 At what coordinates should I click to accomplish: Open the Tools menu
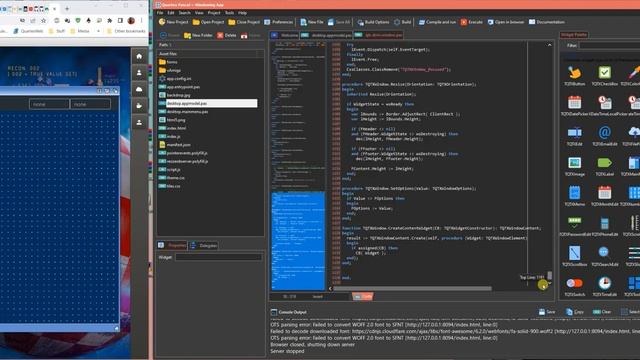click(x=229, y=13)
